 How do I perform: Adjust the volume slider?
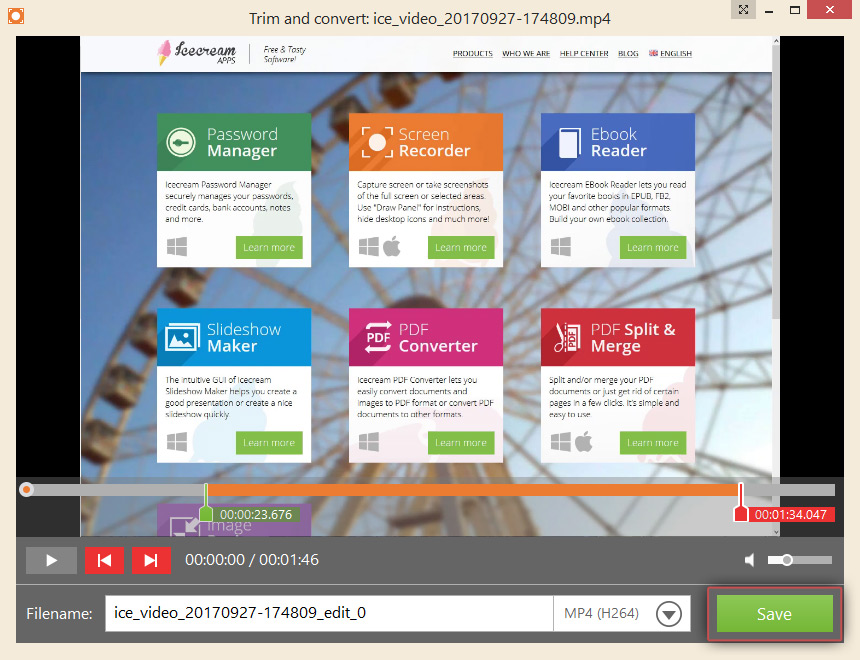800,560
